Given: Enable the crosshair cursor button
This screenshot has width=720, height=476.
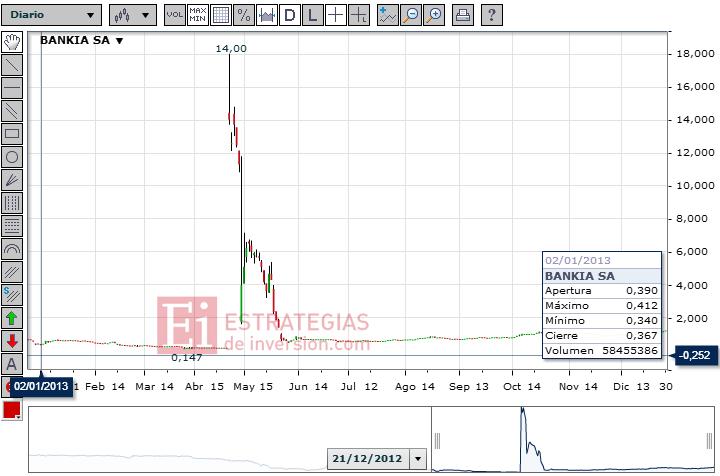Looking at the screenshot, I should tap(336, 15).
